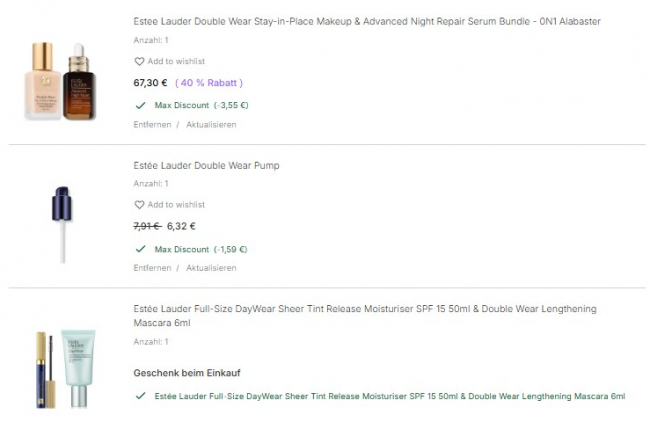Screen dimensions: 650x422
Task: Click the purple 40 % Rabatt label
Action: (209, 83)
